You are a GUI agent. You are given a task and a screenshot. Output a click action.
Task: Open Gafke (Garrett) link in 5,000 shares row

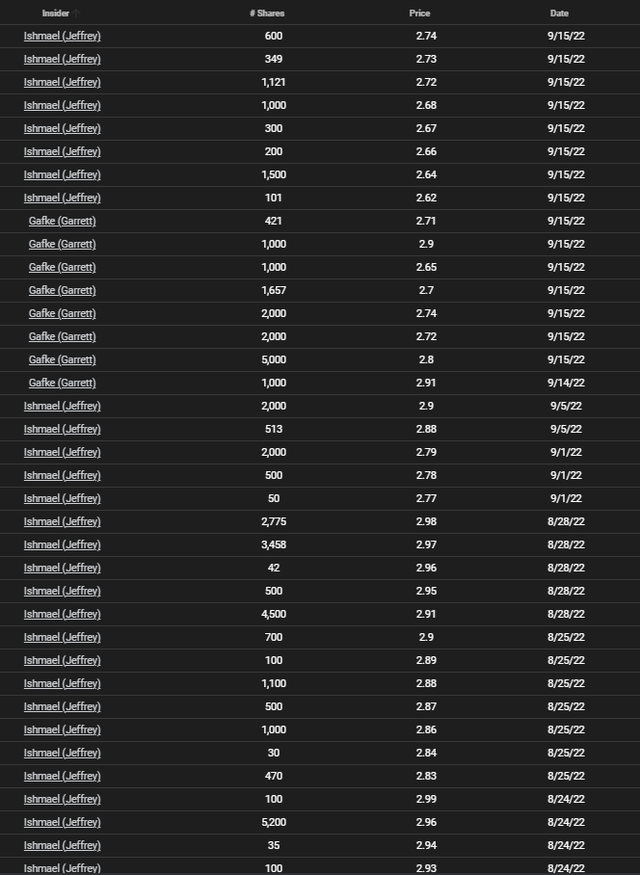click(x=62, y=360)
